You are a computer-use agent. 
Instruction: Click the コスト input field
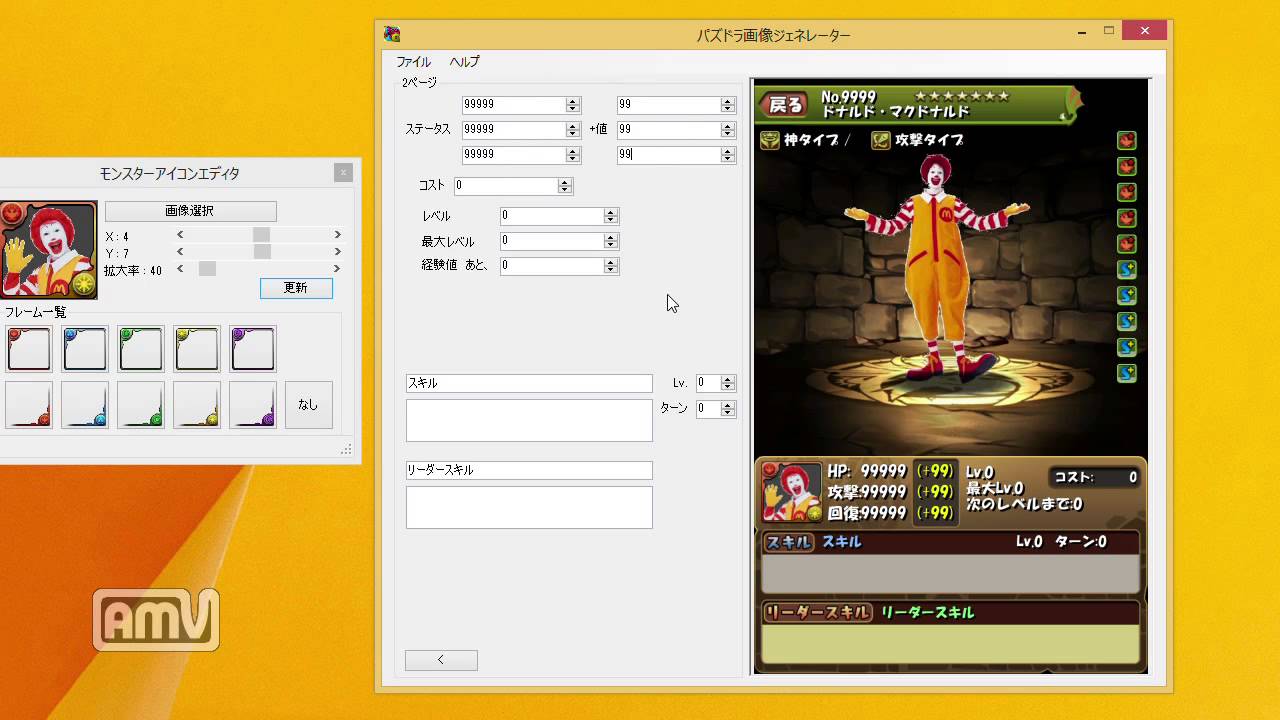click(x=506, y=186)
